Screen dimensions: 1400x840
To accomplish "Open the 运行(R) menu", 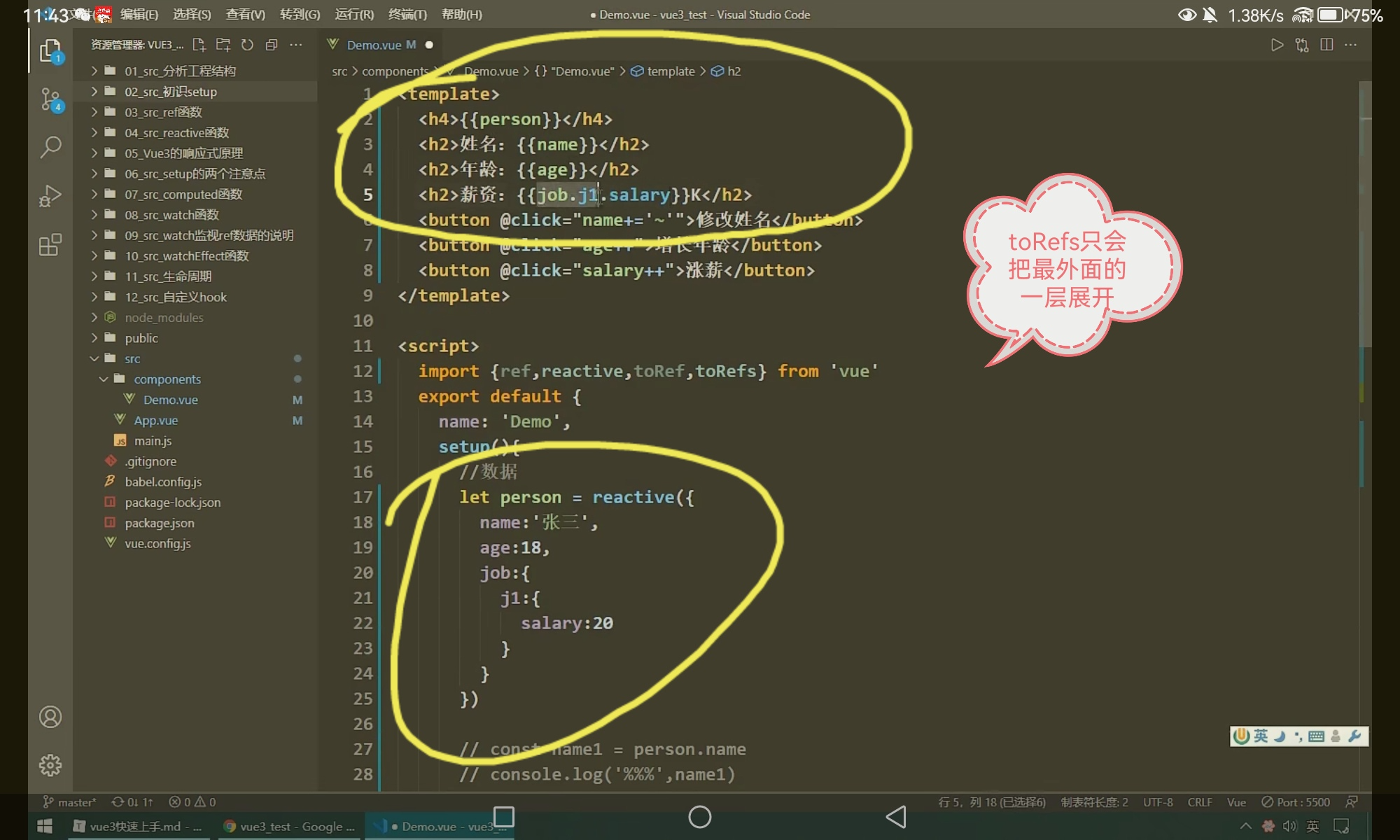I will [x=354, y=15].
